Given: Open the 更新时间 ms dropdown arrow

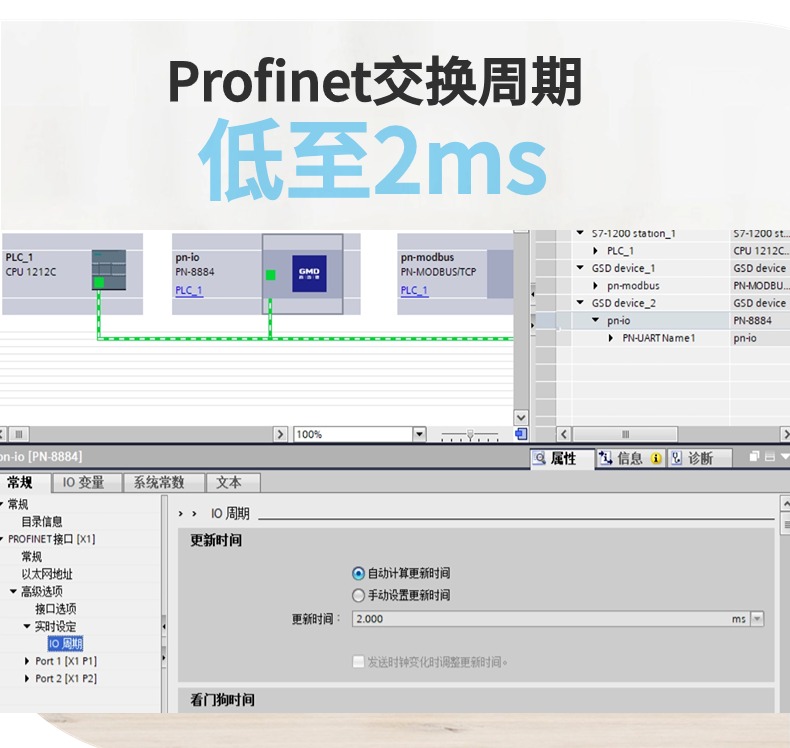Looking at the screenshot, I should point(757,619).
